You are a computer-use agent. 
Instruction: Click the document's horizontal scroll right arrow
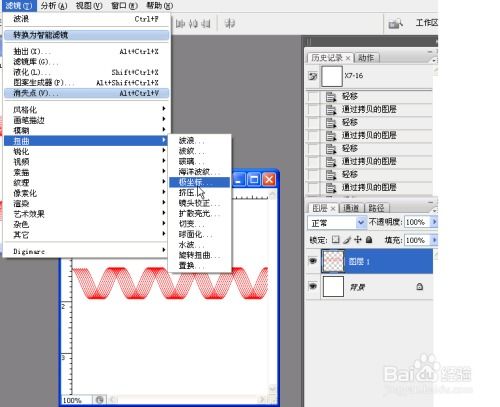(x=263, y=399)
